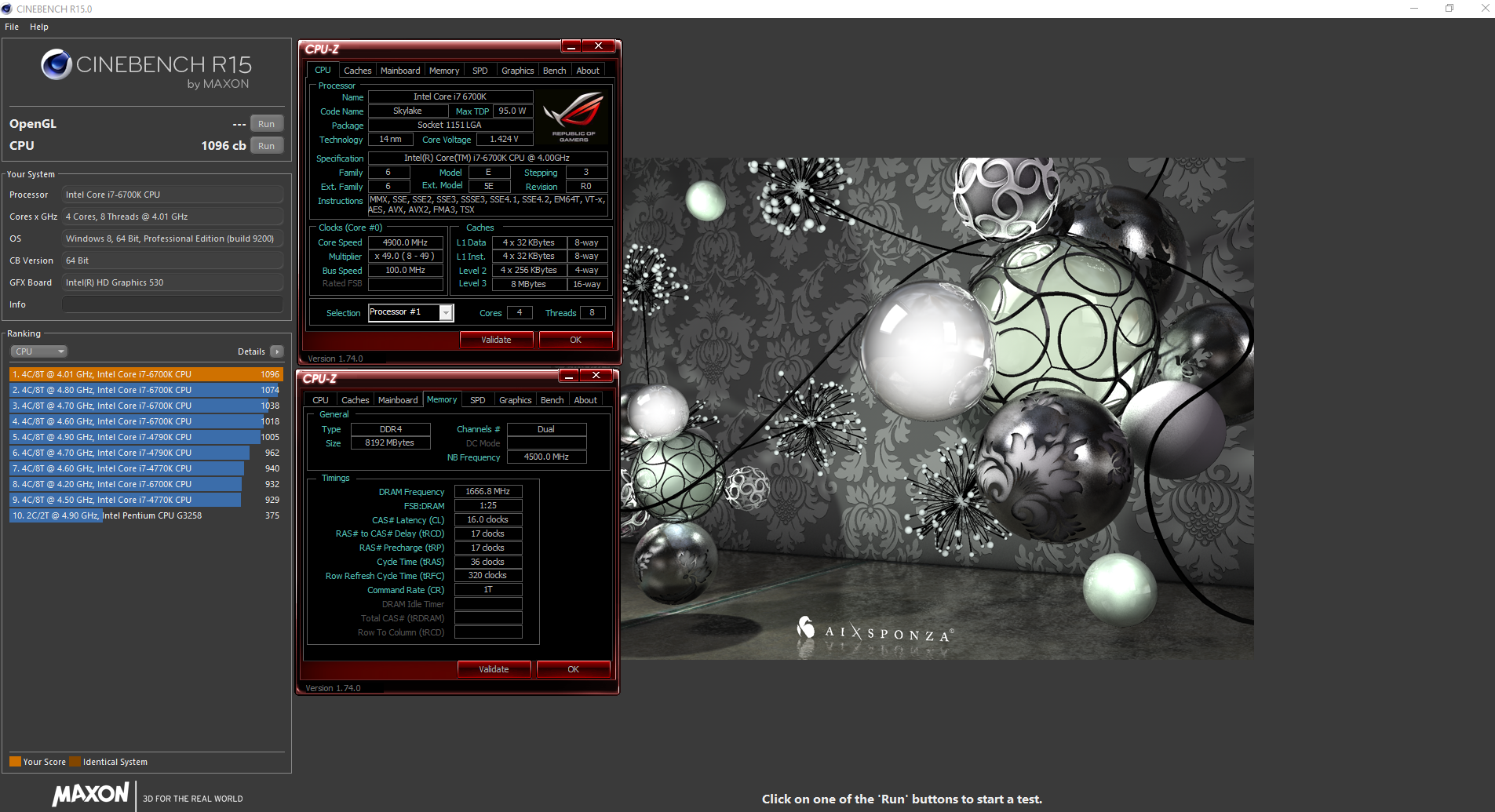Minimize the lower CPU-Z window
This screenshot has width=1495, height=812.
coord(568,376)
